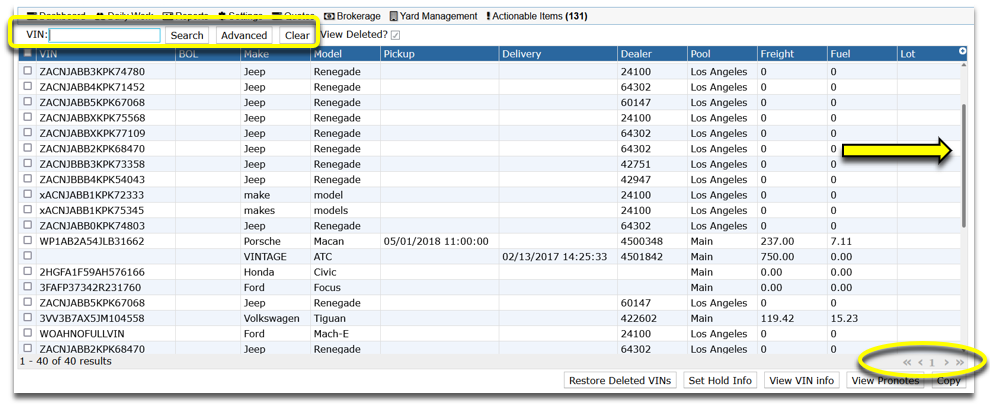990x410 pixels.
Task: Check the row for VIN ZACNJABB4KPK71452
Action: pos(27,87)
